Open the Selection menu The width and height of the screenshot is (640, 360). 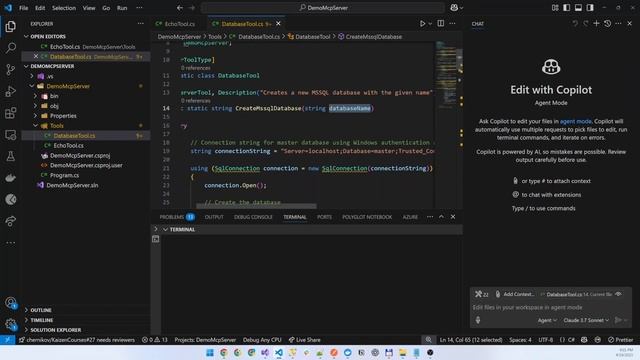coord(64,8)
